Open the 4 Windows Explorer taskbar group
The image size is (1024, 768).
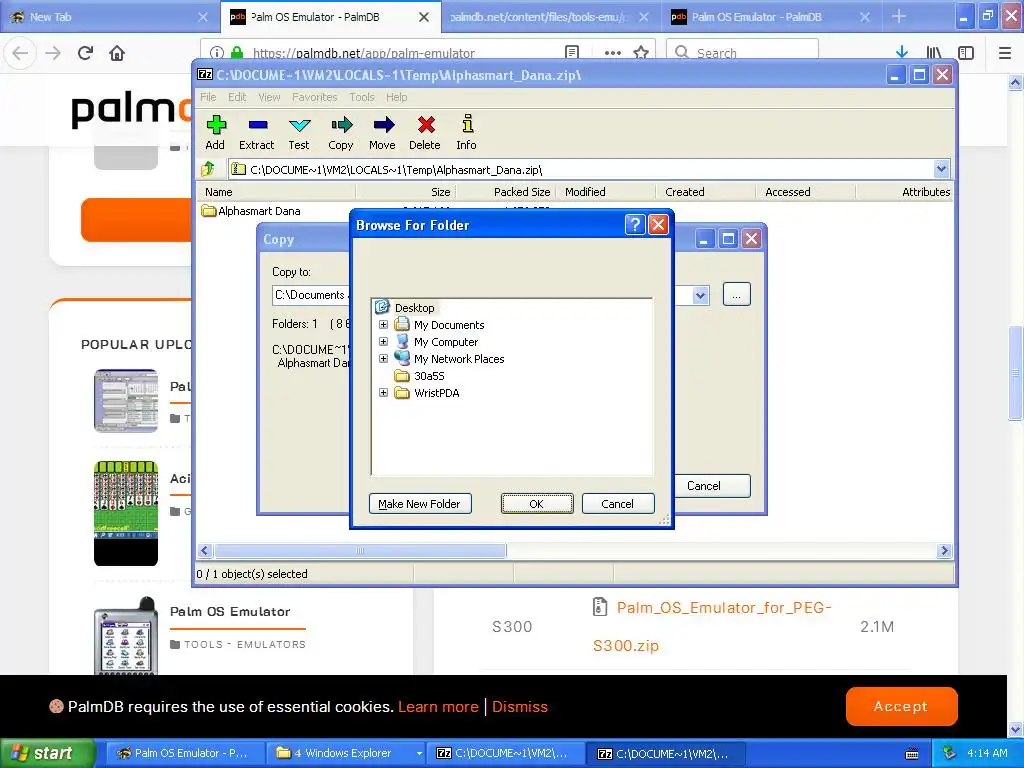347,753
